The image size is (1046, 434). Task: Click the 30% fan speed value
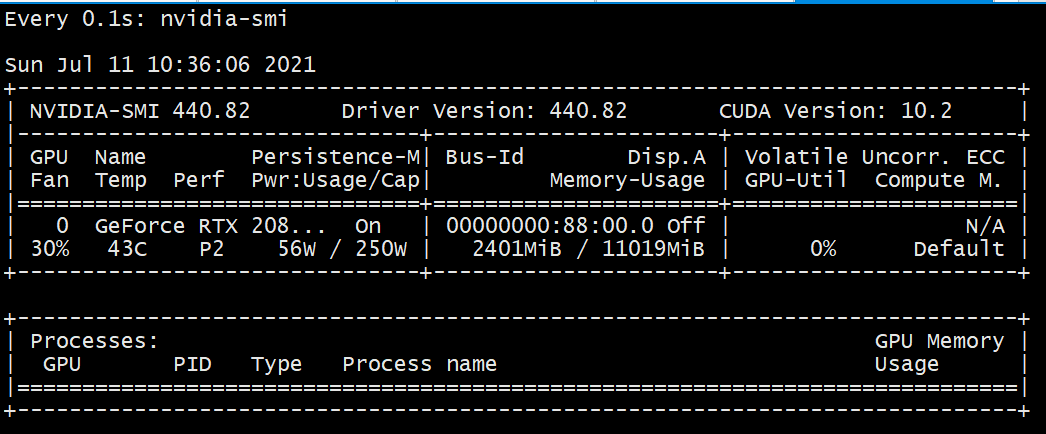50,249
